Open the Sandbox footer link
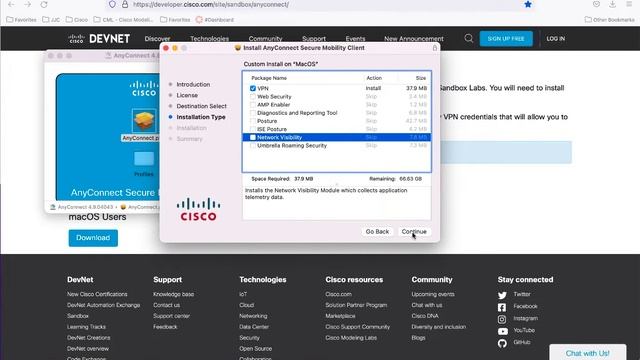Viewport: 640px width, 360px height. click(x=78, y=316)
